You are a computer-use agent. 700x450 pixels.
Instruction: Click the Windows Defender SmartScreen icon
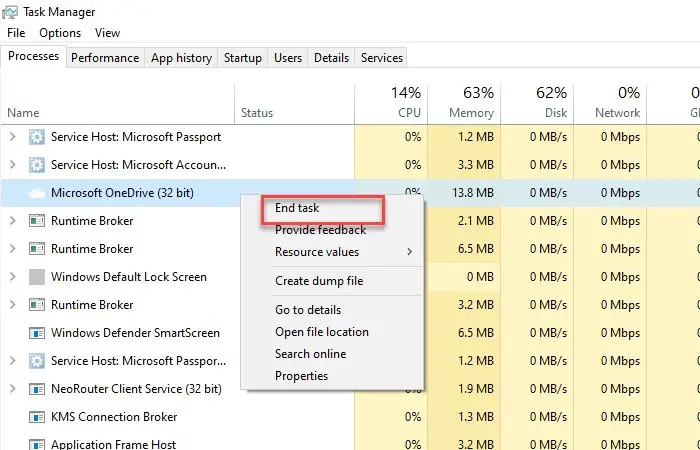37,333
